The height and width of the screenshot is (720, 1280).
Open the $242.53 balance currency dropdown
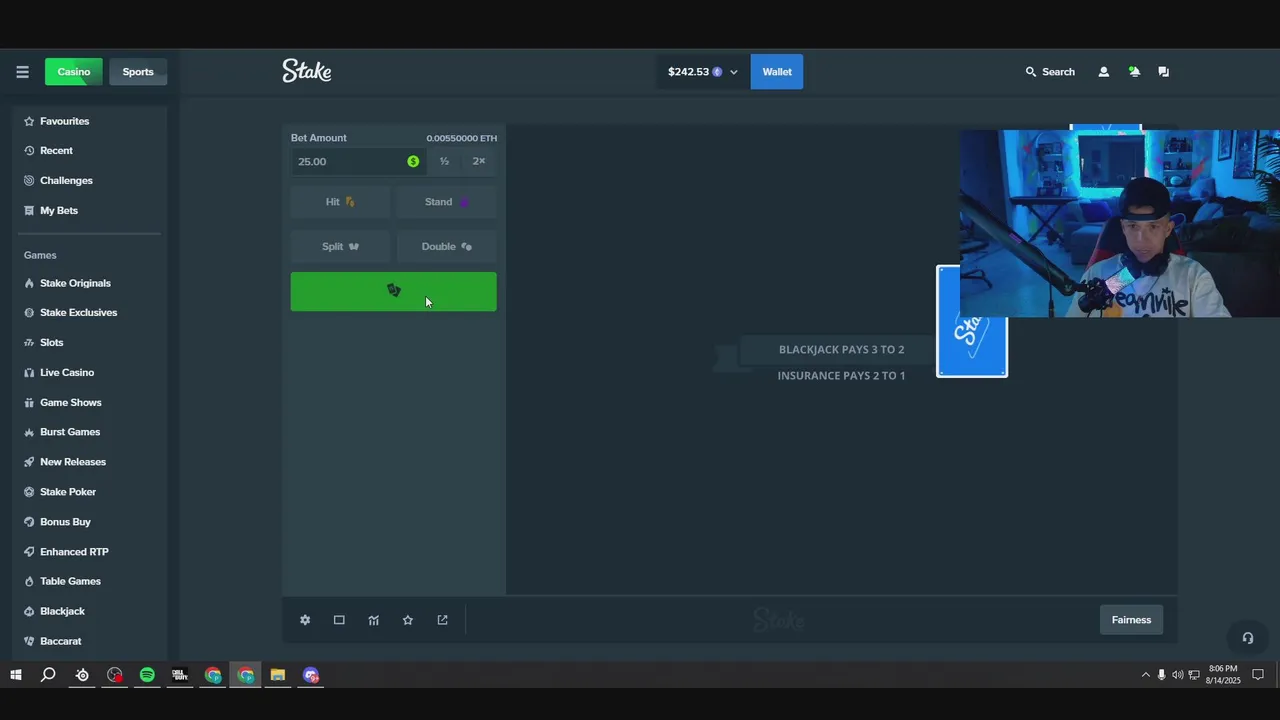point(702,72)
